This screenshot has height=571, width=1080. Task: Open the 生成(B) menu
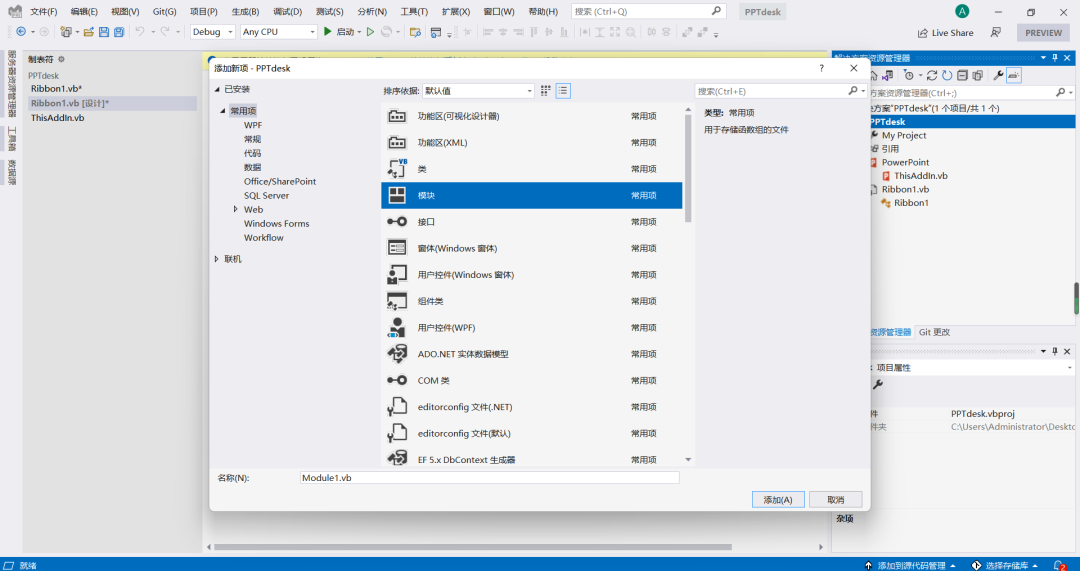coord(245,12)
